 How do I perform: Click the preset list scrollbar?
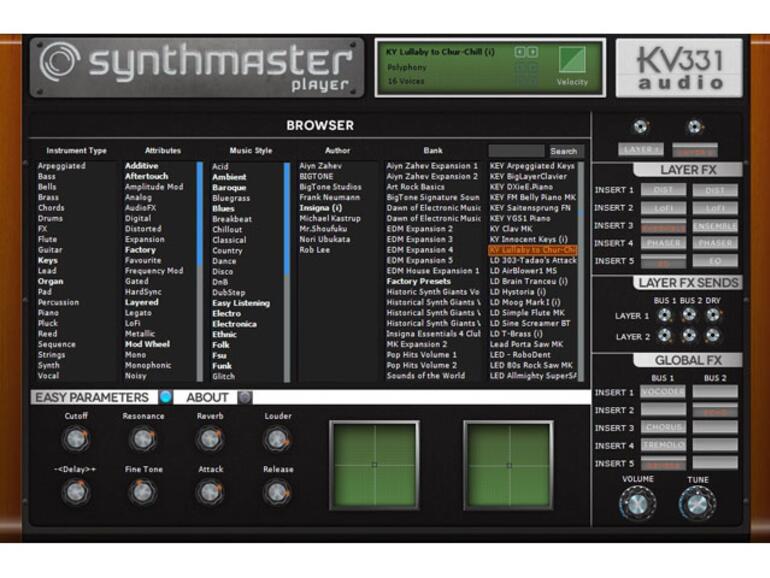pos(581,272)
